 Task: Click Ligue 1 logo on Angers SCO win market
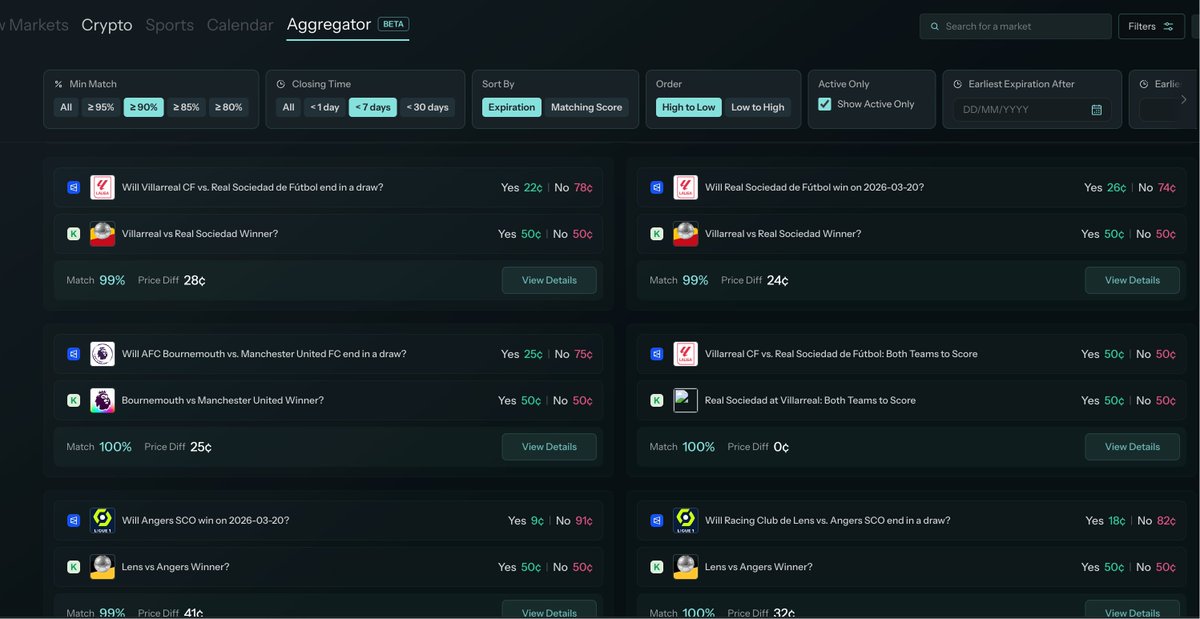pos(103,520)
